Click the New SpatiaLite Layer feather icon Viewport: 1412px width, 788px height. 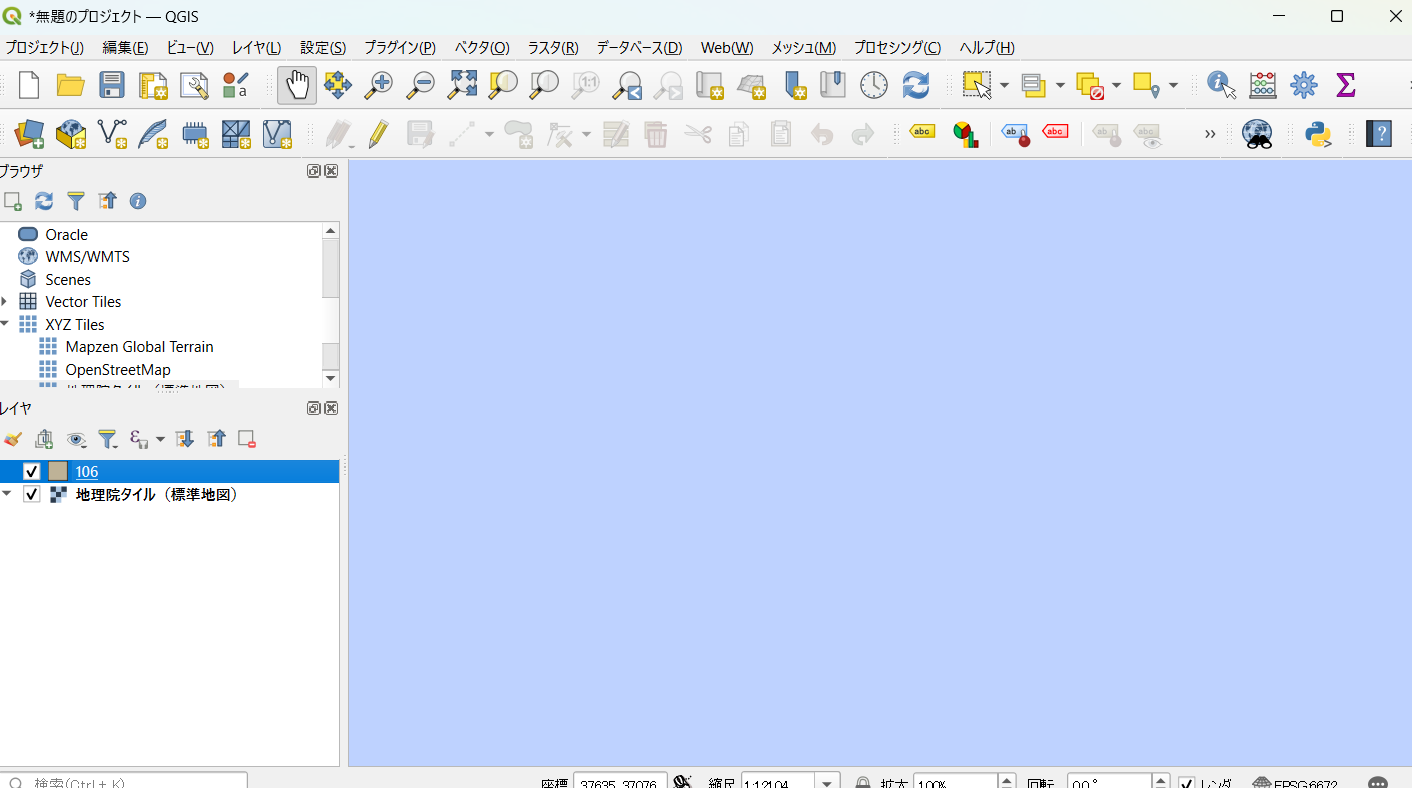(x=153, y=134)
